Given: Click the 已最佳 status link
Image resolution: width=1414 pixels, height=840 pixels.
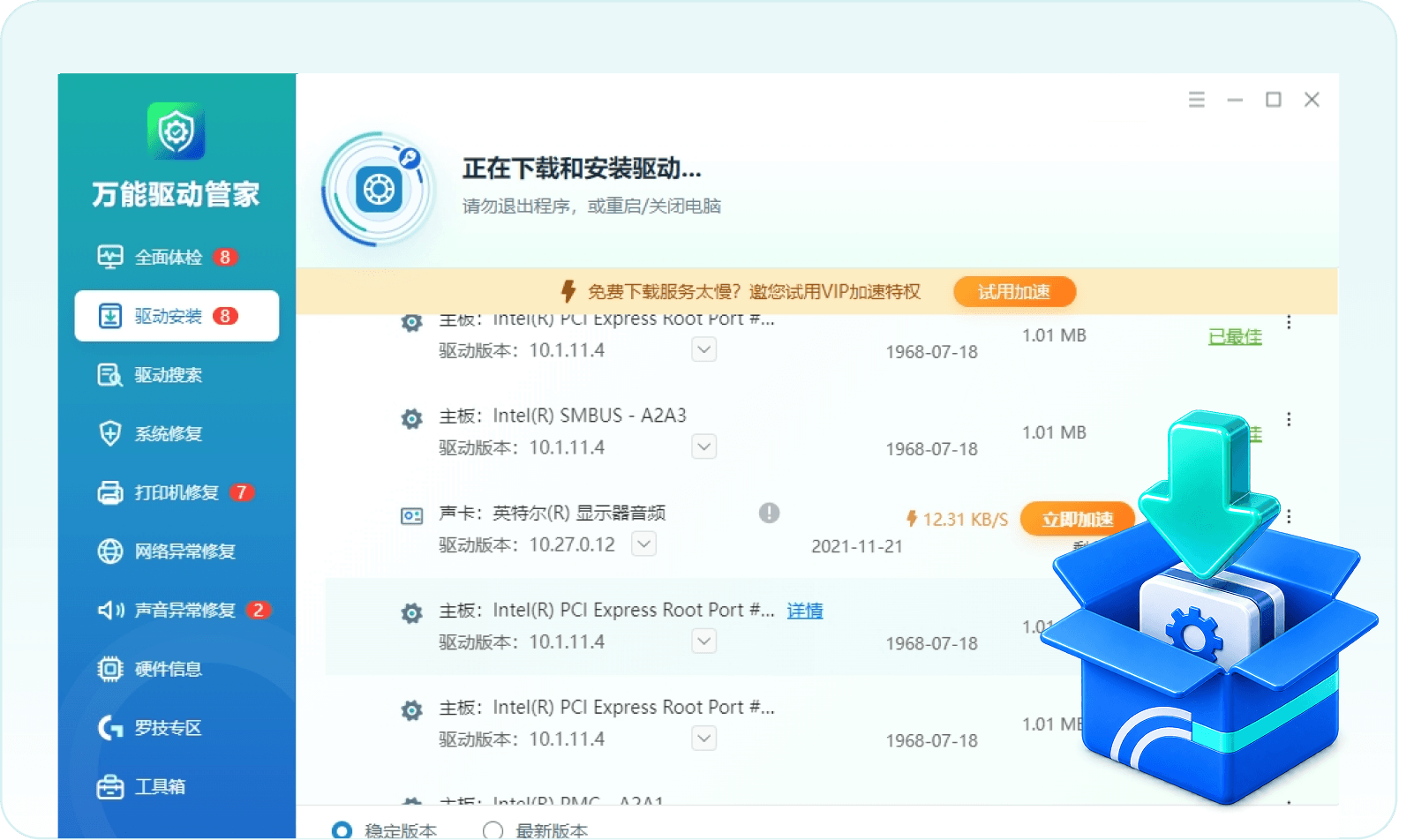Looking at the screenshot, I should (1235, 337).
